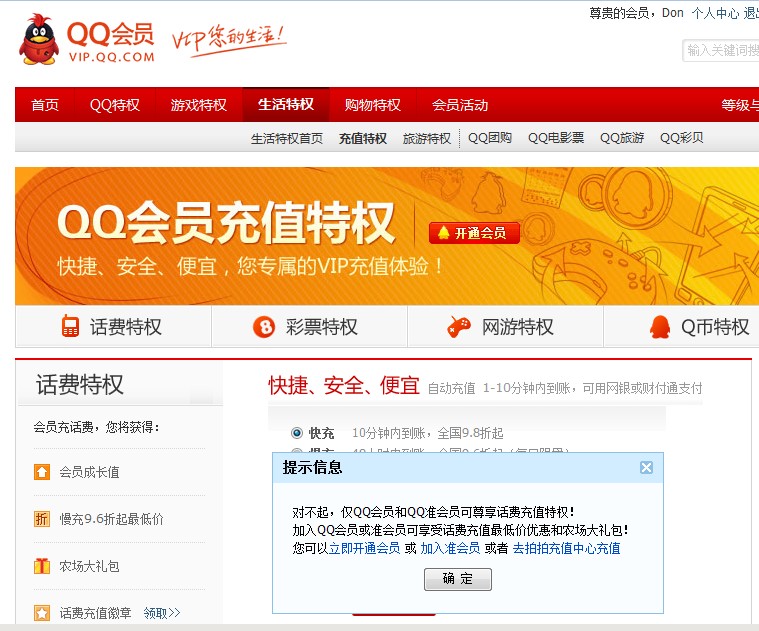Click the 农场大礼包 text
Screen dimensions: 759x631
pos(89,566)
